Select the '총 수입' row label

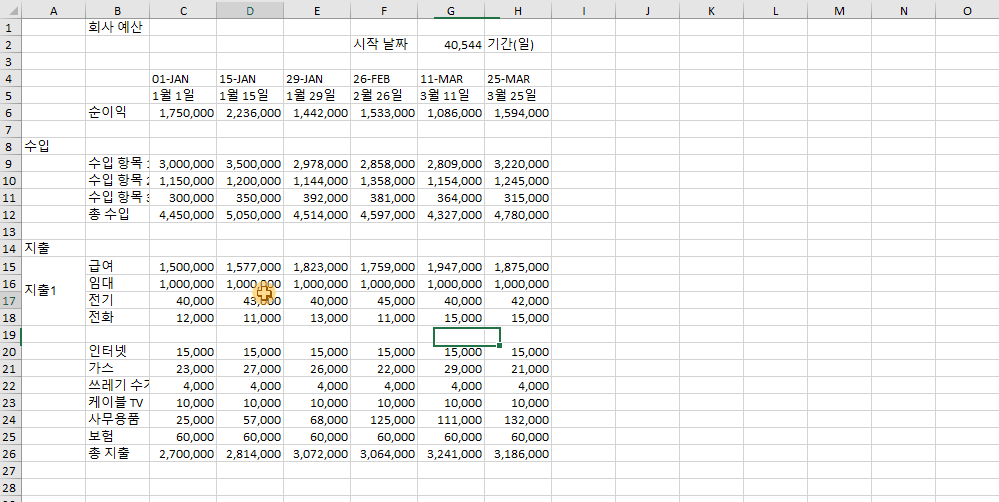tap(118, 215)
